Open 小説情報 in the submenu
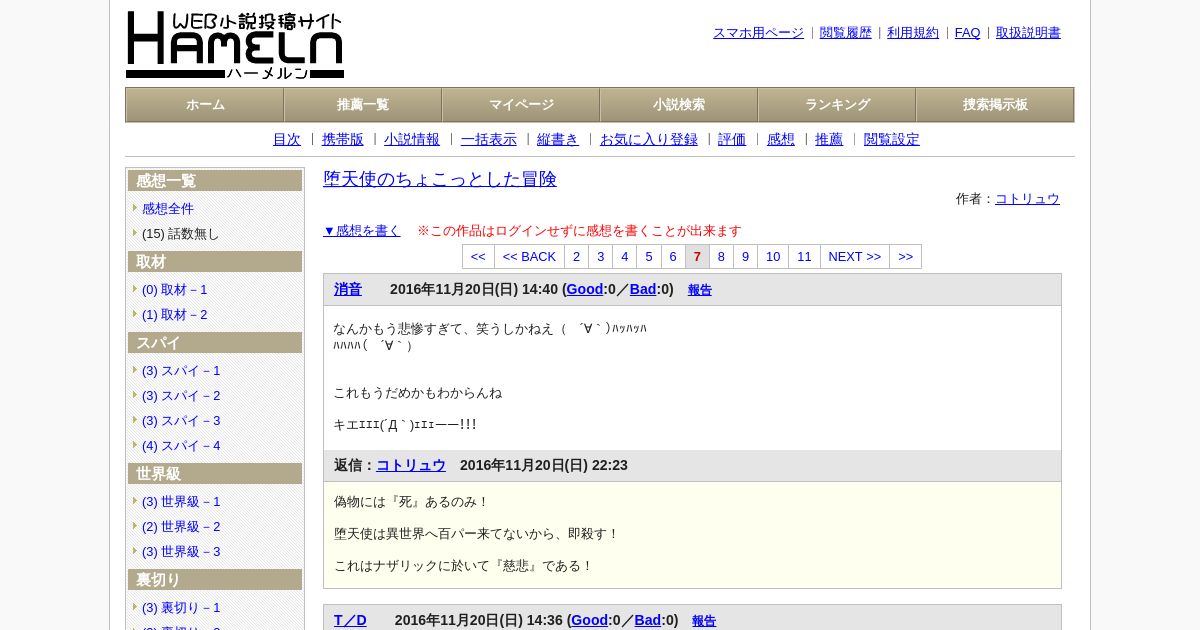The height and width of the screenshot is (630, 1200). (x=412, y=140)
